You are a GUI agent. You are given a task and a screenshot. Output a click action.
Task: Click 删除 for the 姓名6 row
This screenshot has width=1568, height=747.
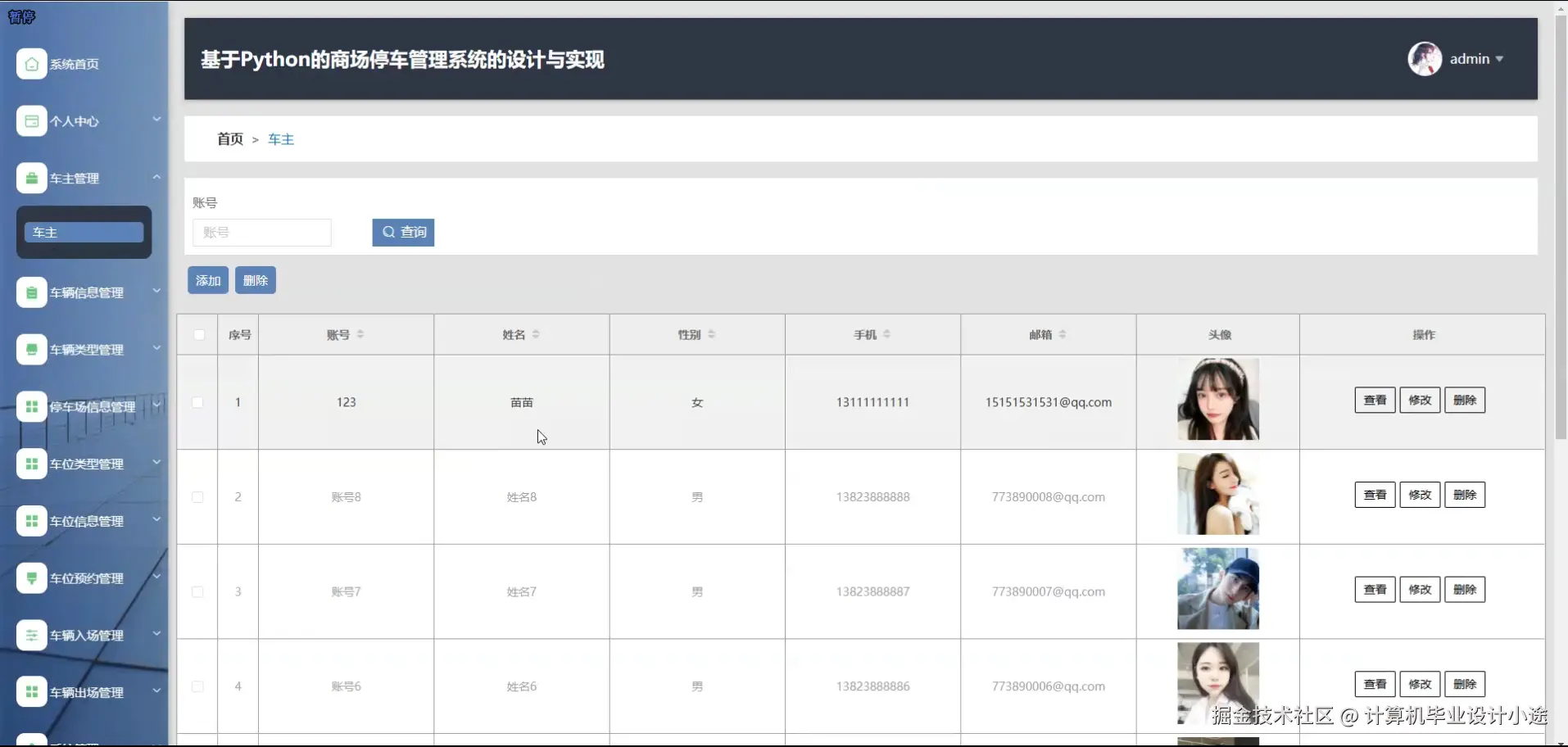point(1465,684)
